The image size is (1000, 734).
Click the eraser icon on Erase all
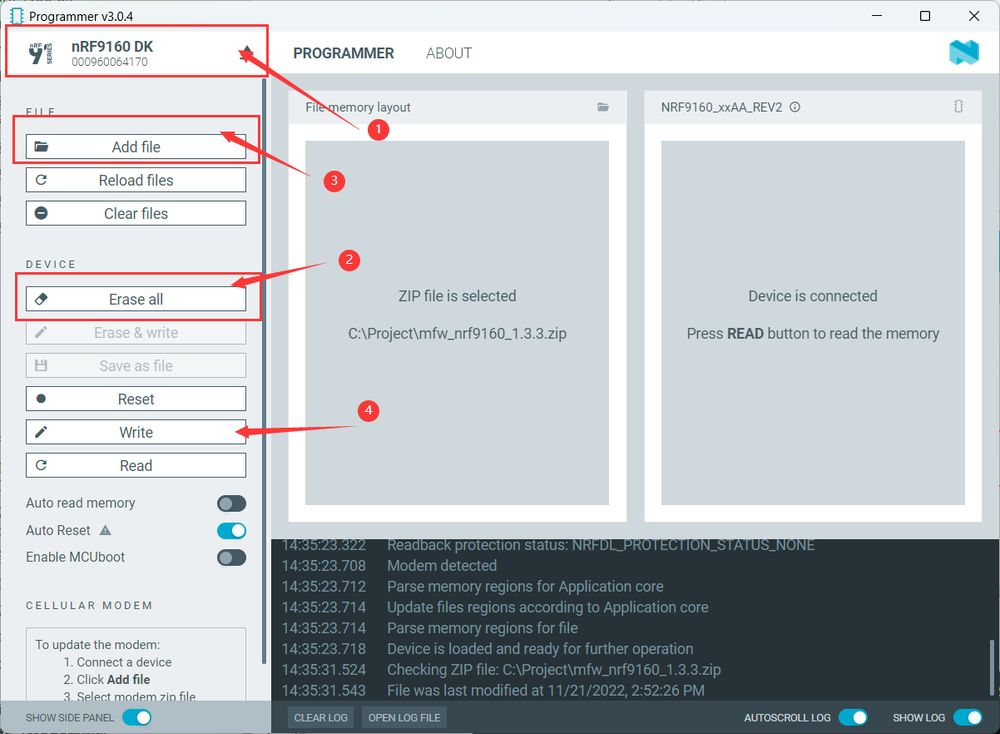tap(41, 298)
